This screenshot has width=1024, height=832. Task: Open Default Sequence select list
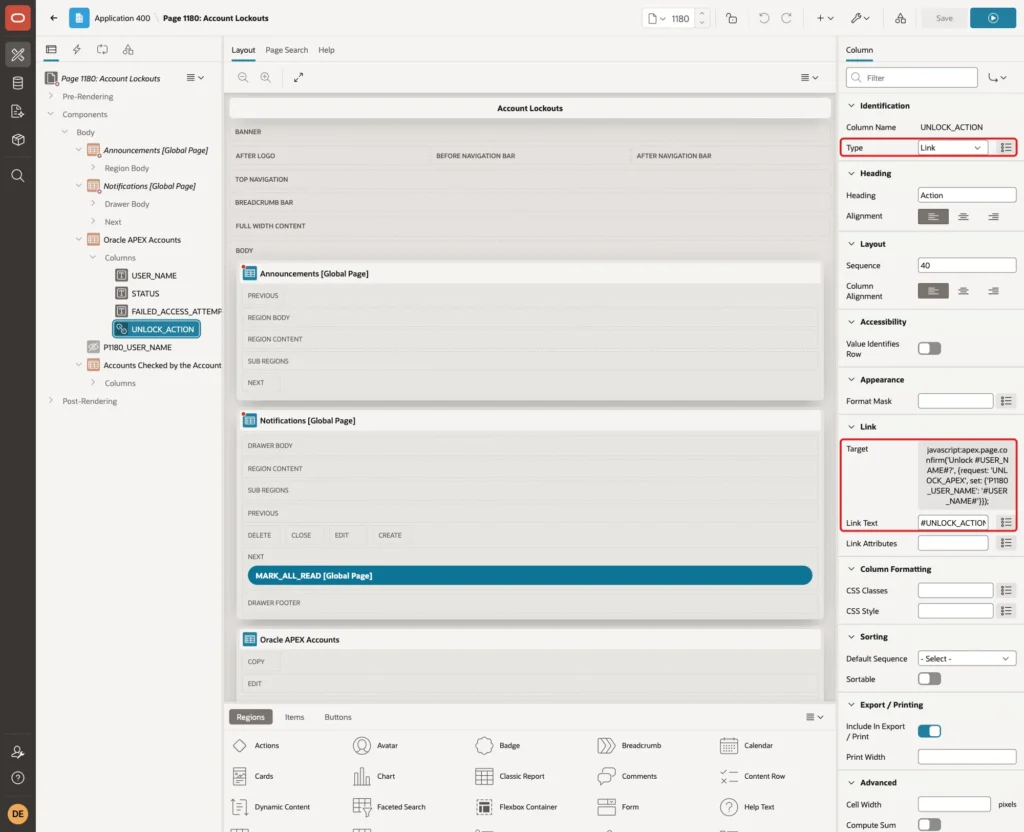tap(967, 658)
